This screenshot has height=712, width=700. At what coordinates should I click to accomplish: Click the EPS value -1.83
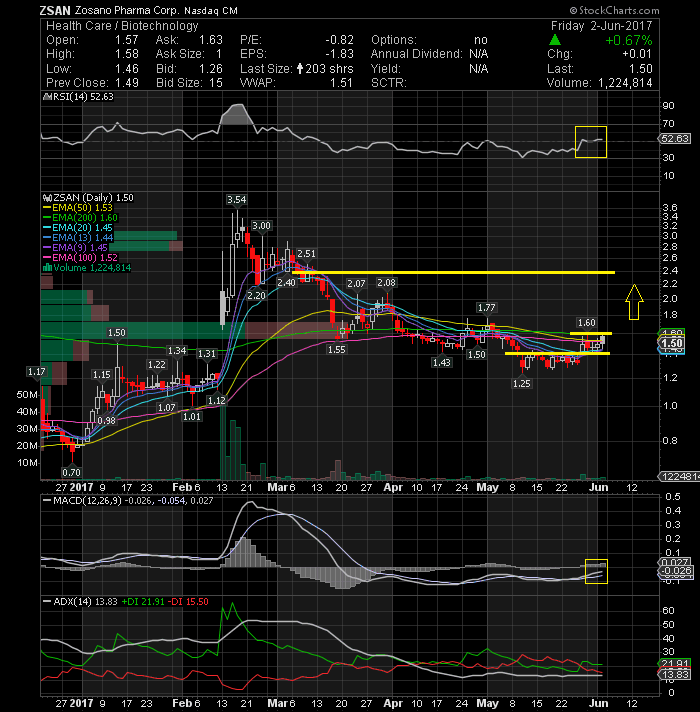[x=339, y=54]
